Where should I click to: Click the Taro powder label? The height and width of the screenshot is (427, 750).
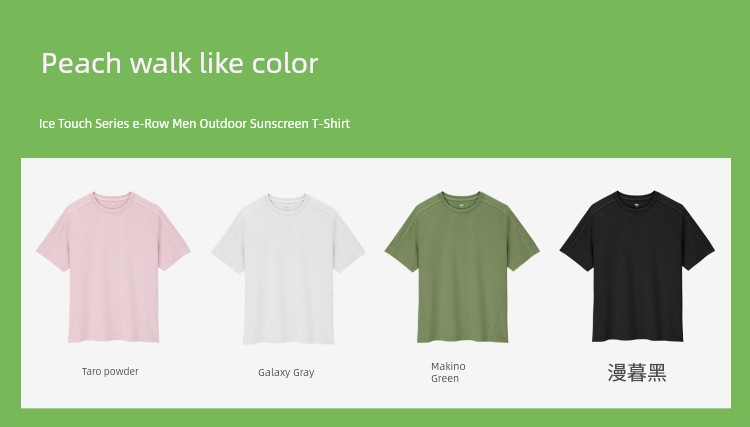point(110,372)
